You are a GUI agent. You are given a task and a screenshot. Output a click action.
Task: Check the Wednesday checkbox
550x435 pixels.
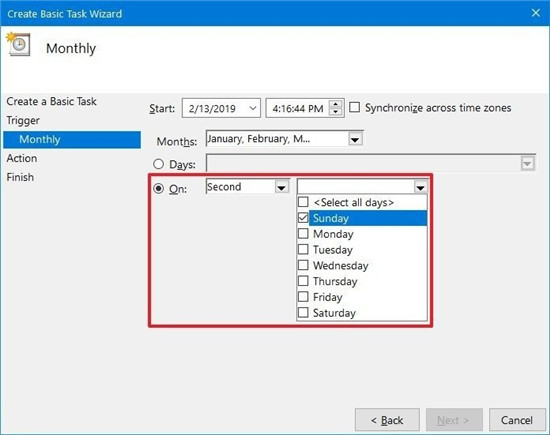click(303, 265)
